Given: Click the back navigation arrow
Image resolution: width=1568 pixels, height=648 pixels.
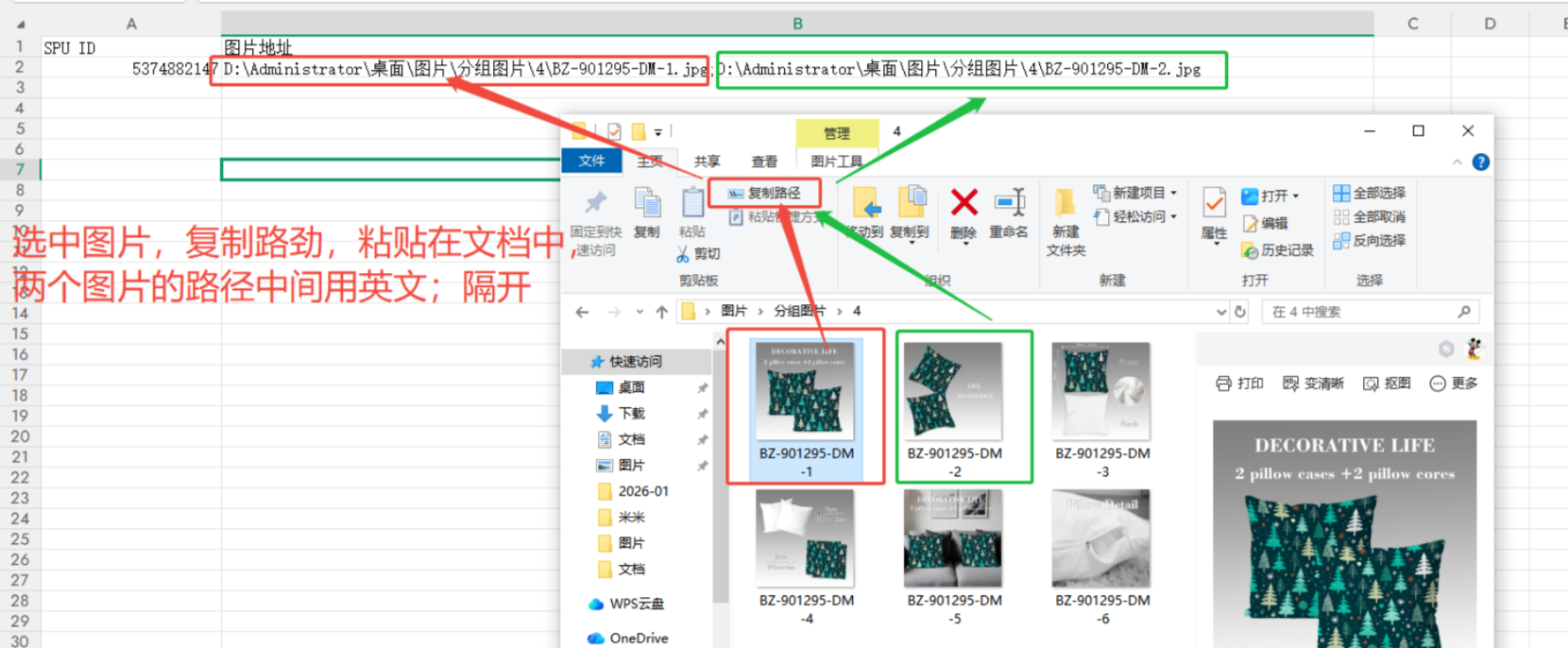Looking at the screenshot, I should click(x=582, y=312).
